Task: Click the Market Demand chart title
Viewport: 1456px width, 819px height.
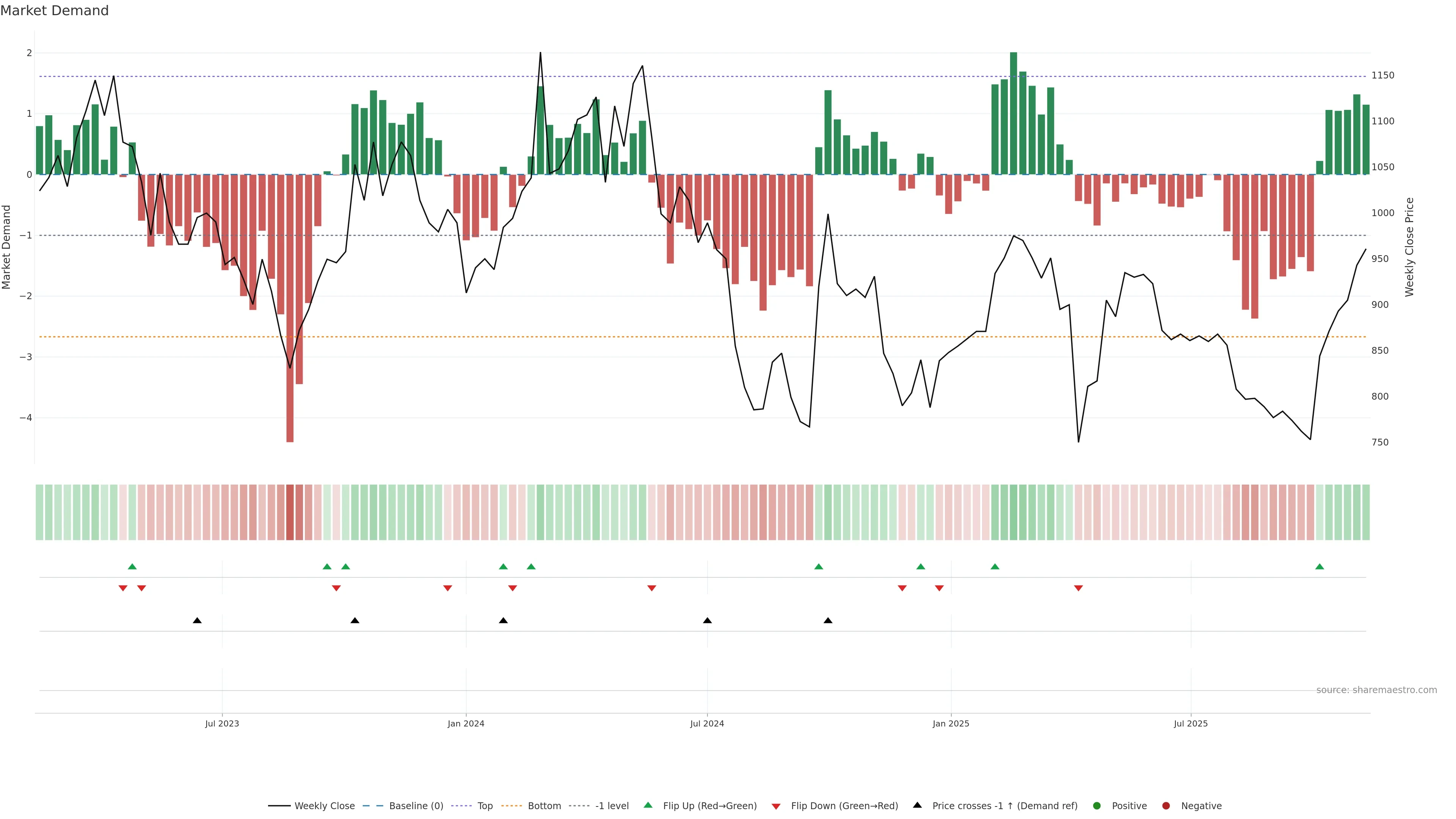Action: (54, 11)
